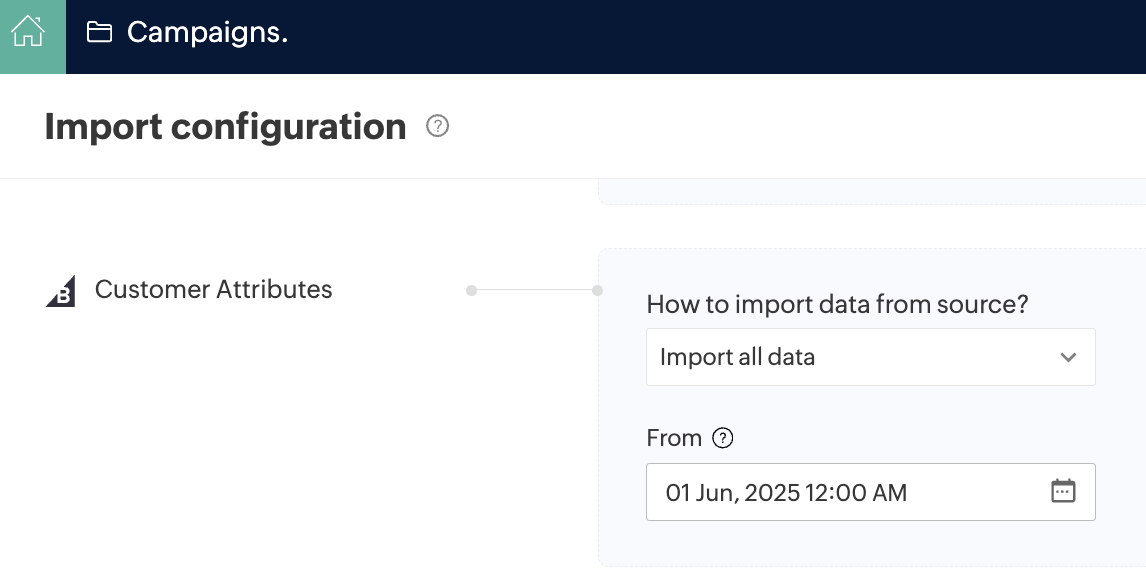The image size is (1146, 580).
Task: Click the 'From' field label
Action: click(674, 438)
